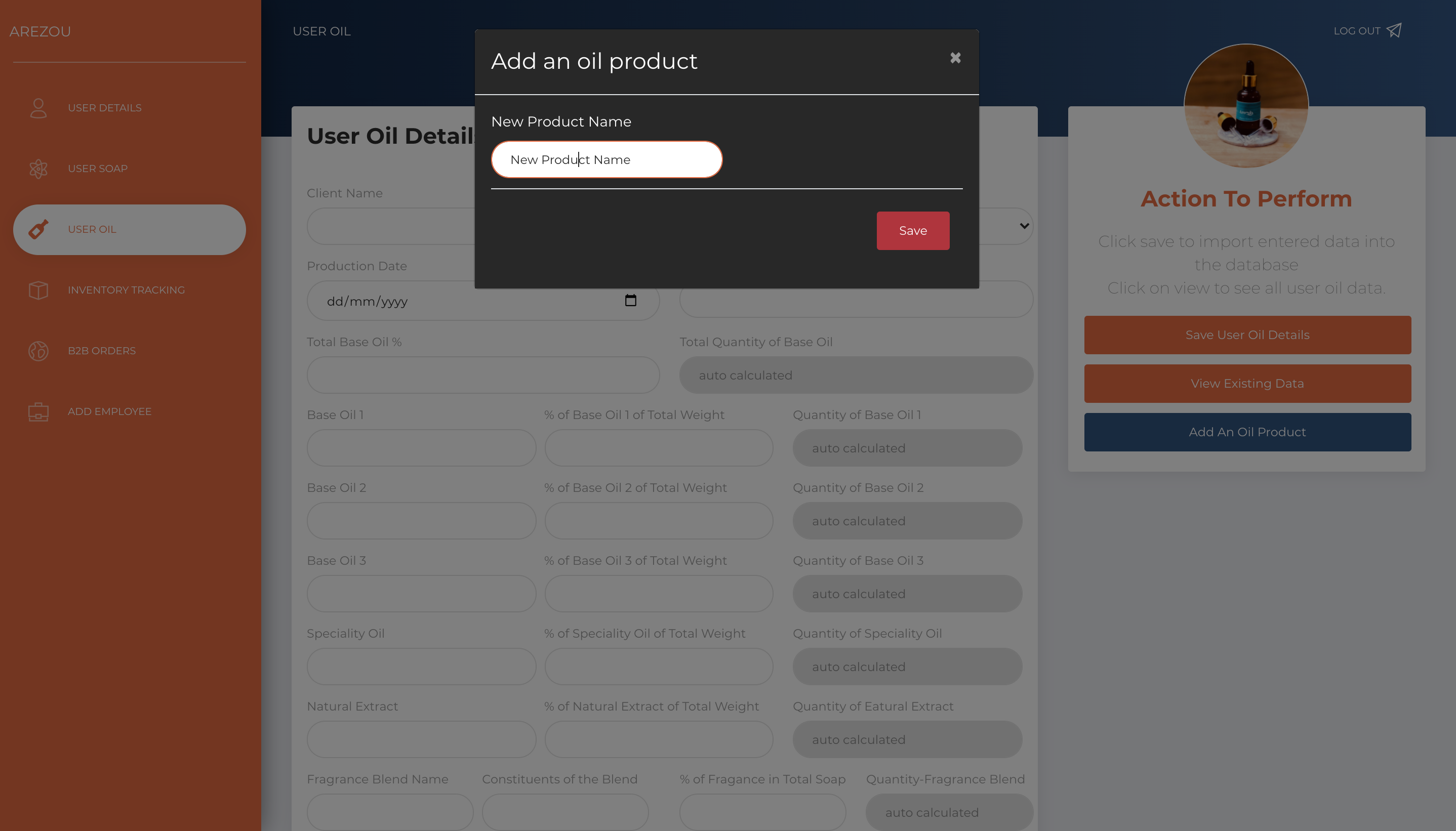Focus the New Product Name text field
Viewport: 1456px width, 831px height.
606,160
